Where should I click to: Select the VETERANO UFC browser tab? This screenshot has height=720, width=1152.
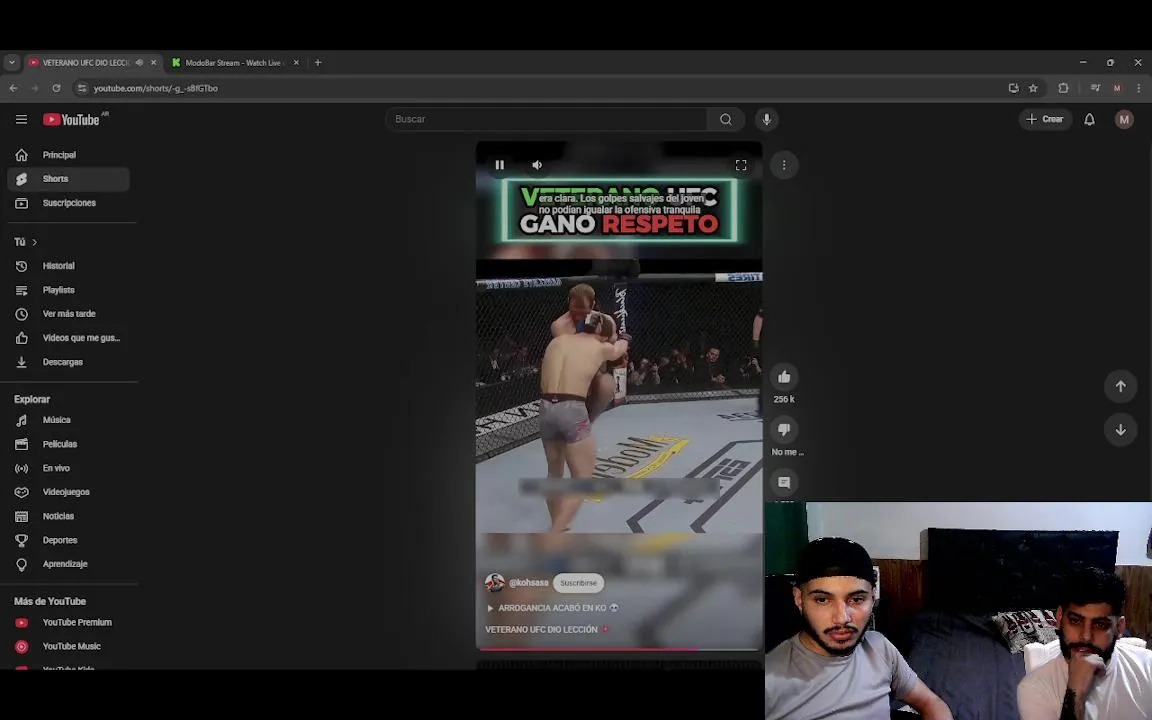tap(86, 62)
